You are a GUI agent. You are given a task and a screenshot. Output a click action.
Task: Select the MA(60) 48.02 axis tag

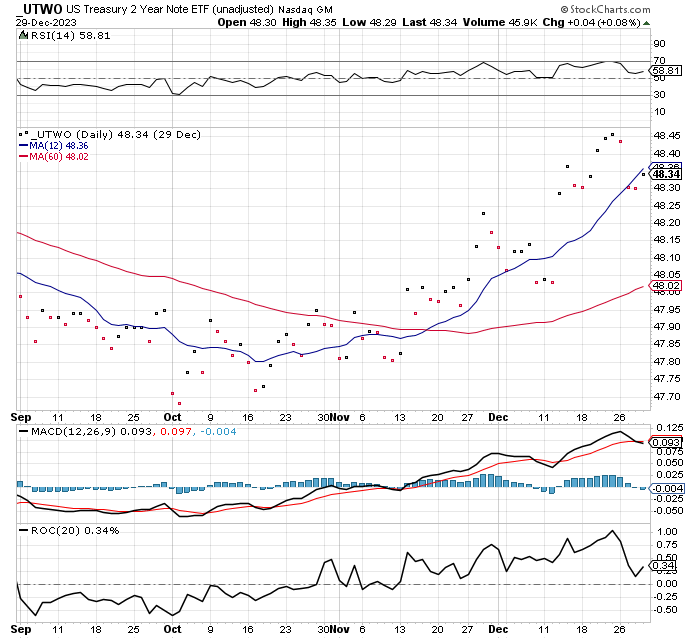pyautogui.click(x=666, y=285)
